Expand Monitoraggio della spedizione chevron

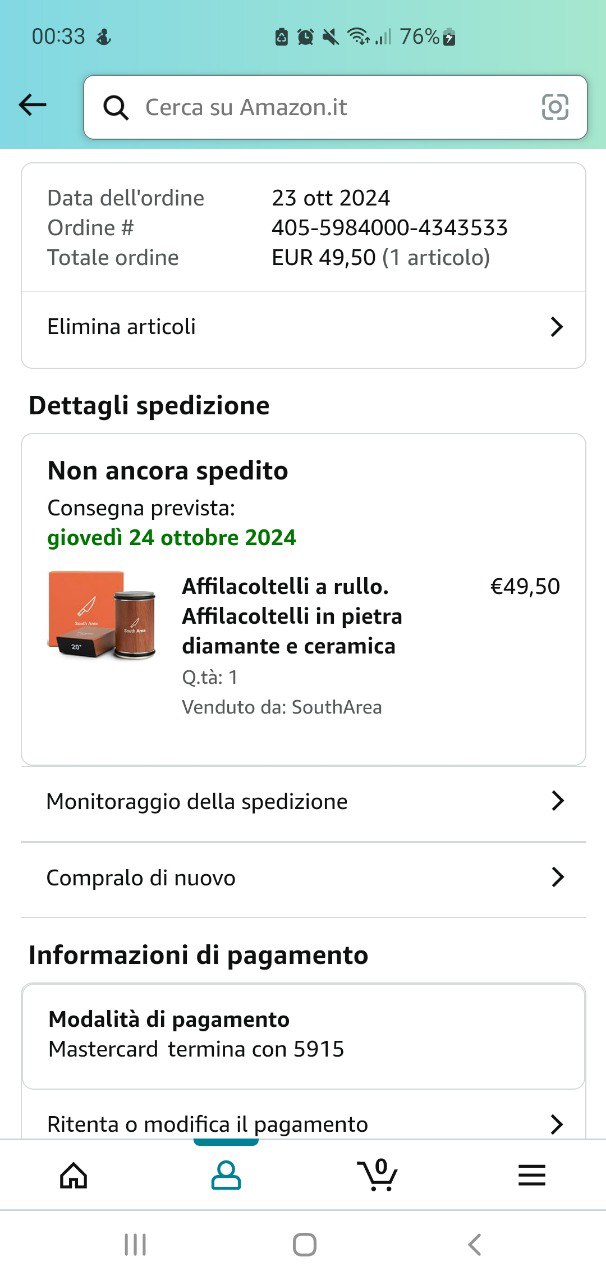(x=557, y=801)
